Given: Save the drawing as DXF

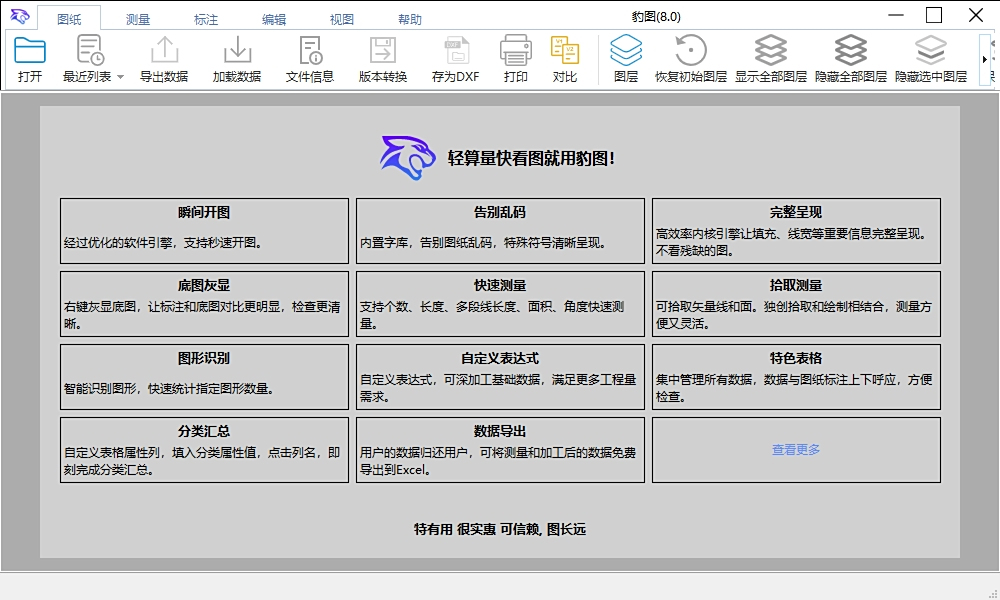Looking at the screenshot, I should click(x=456, y=58).
